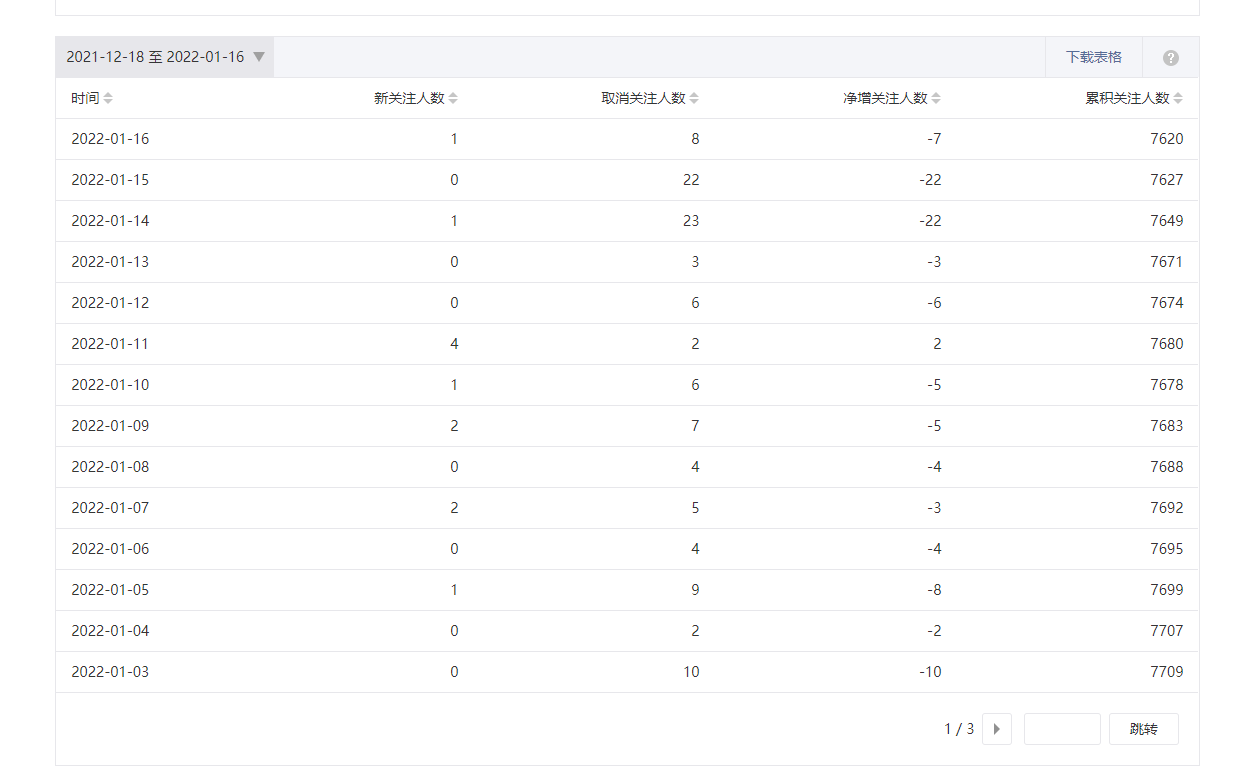
Task: Click the 2022-01-11 row date
Action: click(x=110, y=344)
